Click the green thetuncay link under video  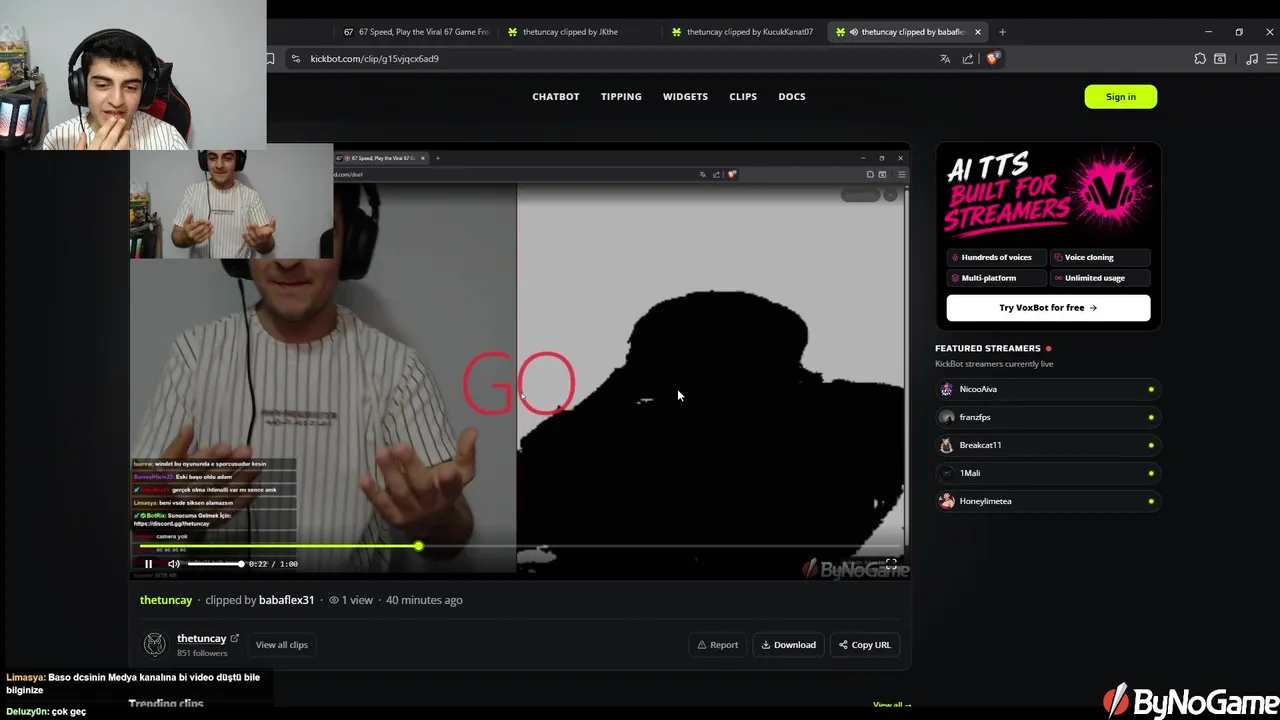tap(166, 600)
